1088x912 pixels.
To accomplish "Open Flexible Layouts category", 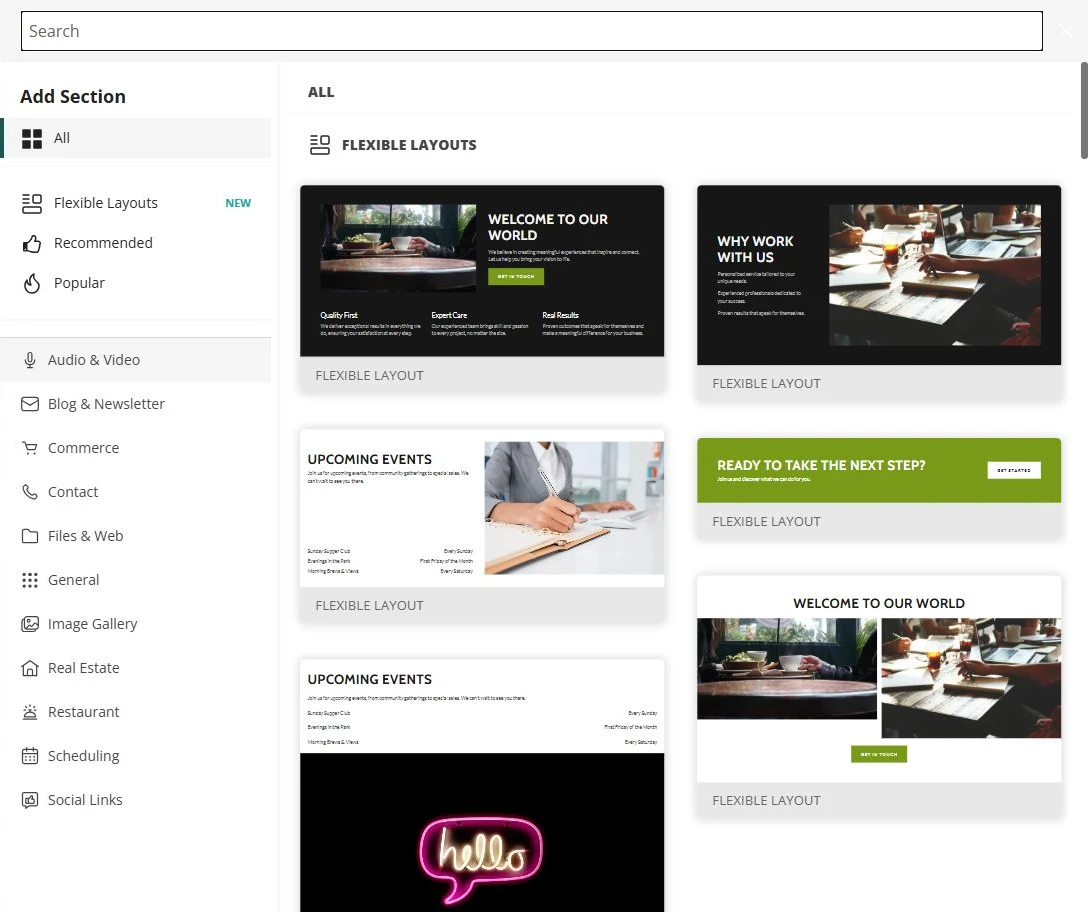I will tap(136, 203).
